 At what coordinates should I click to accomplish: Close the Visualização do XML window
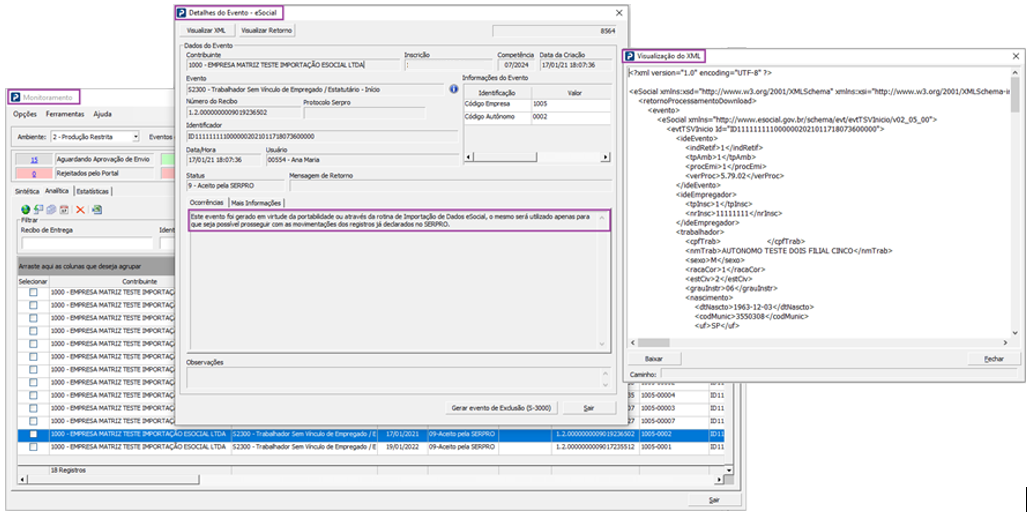point(1015,56)
